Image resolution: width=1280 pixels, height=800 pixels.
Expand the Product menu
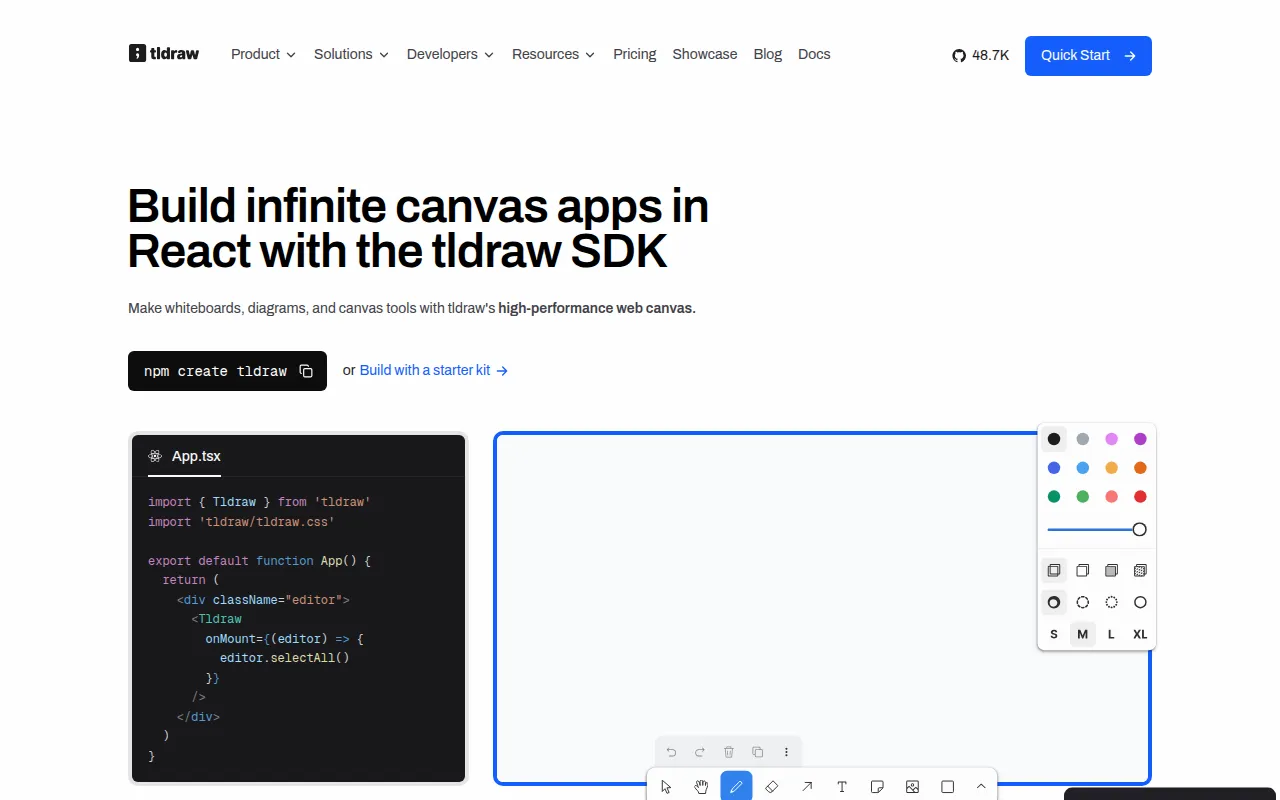(263, 54)
